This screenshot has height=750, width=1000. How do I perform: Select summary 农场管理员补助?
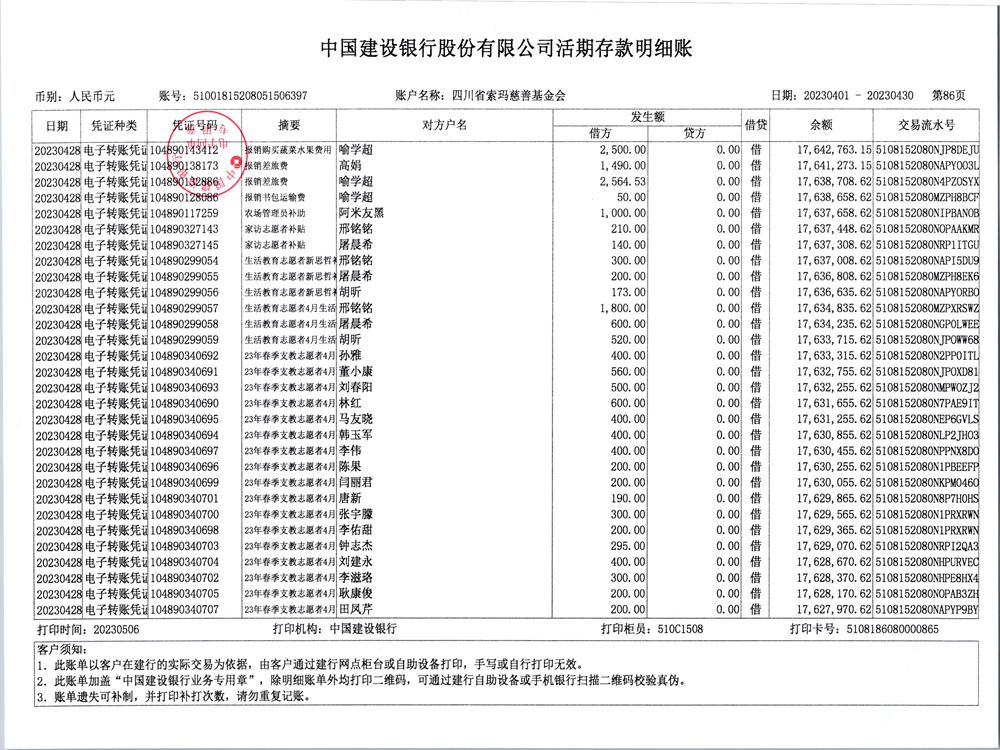(275, 214)
